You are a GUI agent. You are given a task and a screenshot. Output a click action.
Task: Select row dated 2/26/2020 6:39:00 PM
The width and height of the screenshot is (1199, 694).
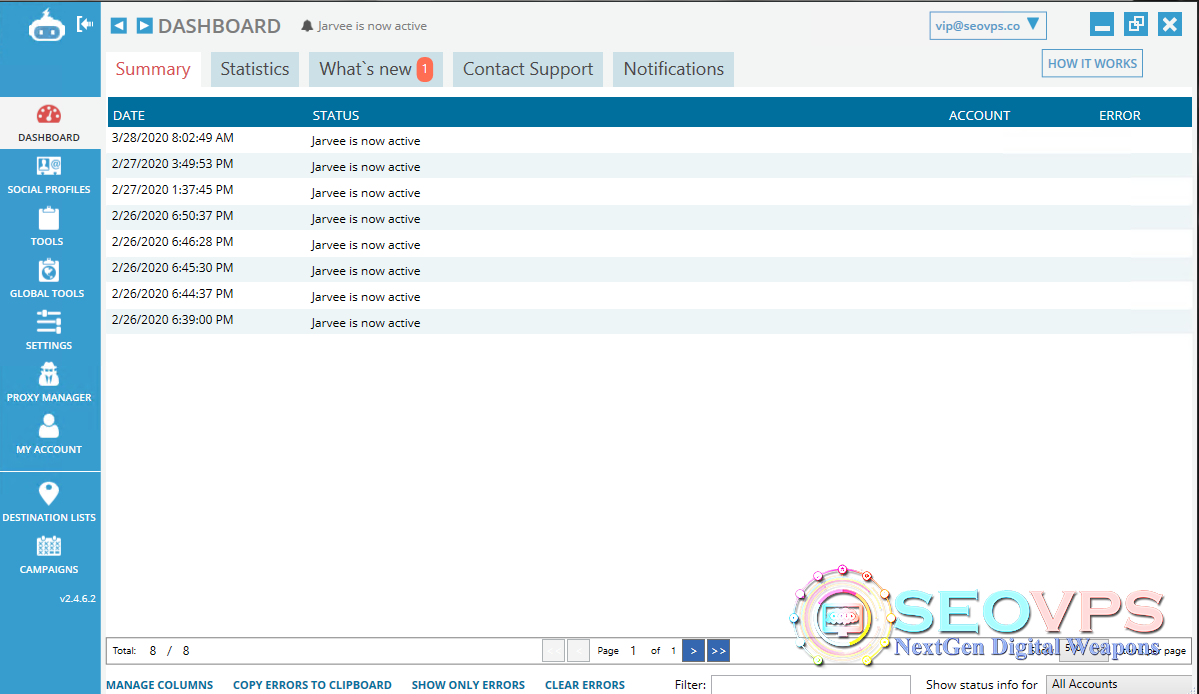(x=649, y=322)
